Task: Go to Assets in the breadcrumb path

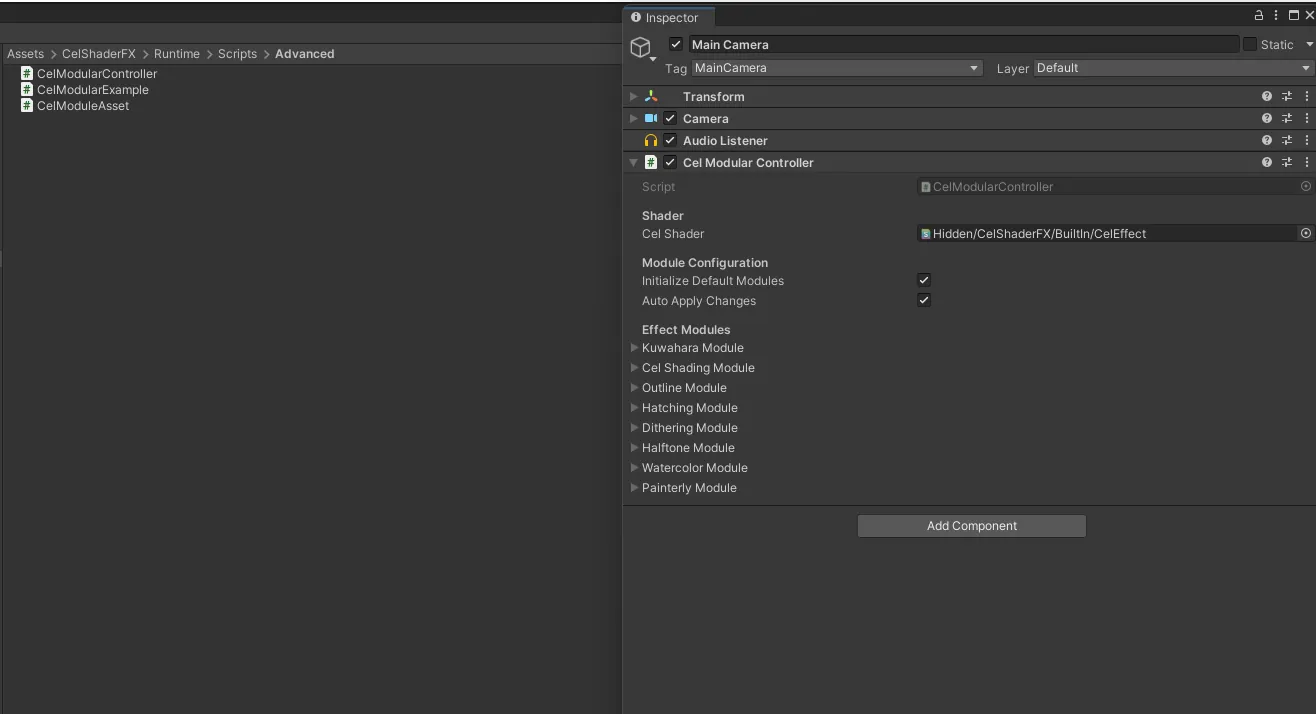Action: 25,54
